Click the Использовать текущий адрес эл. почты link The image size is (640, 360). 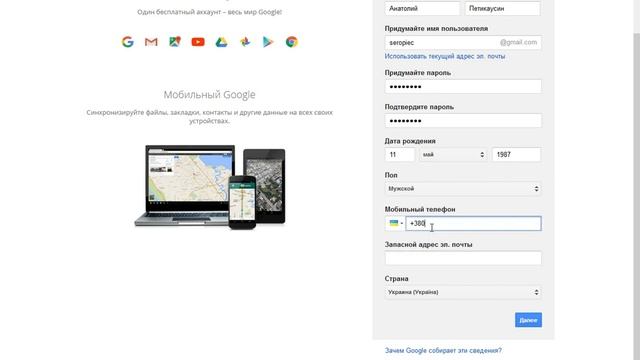(444, 56)
